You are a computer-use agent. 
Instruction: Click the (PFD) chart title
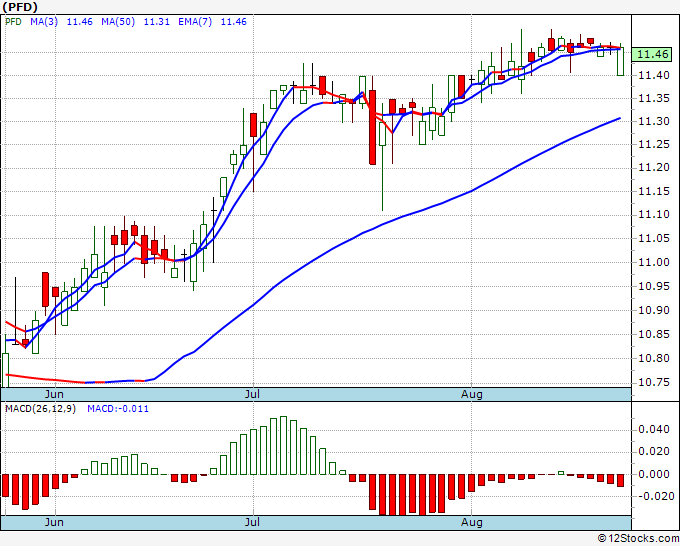pos(20,7)
